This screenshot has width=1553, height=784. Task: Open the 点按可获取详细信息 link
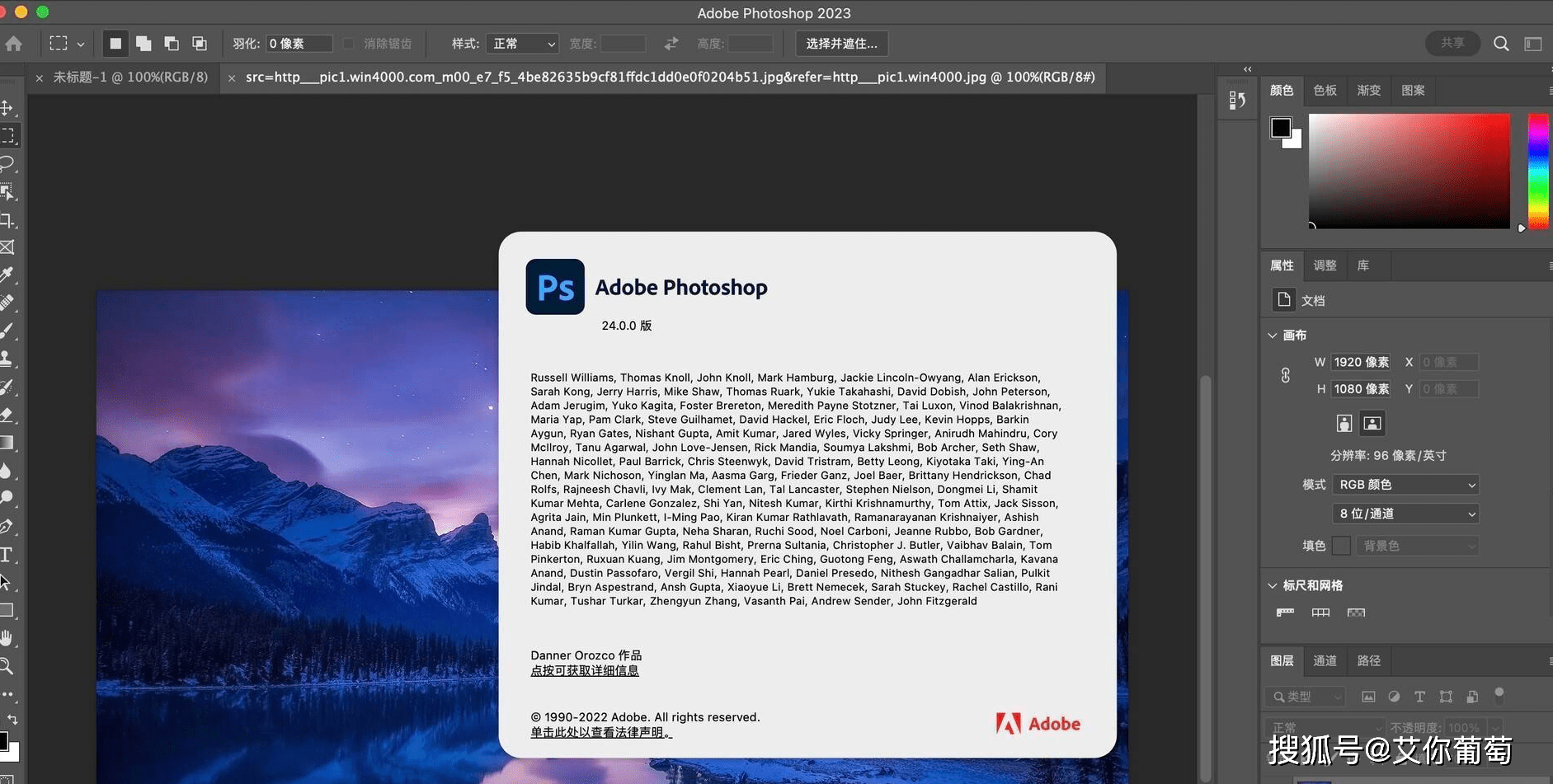coord(585,670)
